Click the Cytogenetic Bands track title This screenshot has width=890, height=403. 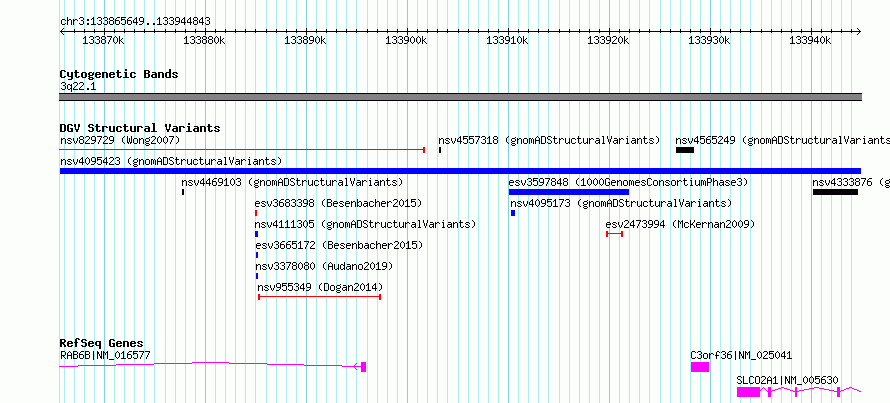click(x=119, y=74)
